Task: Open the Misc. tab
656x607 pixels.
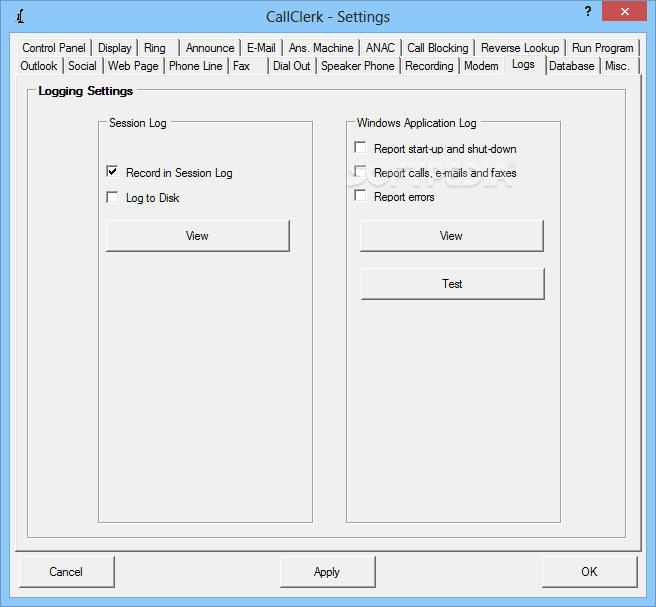Action: [x=618, y=66]
